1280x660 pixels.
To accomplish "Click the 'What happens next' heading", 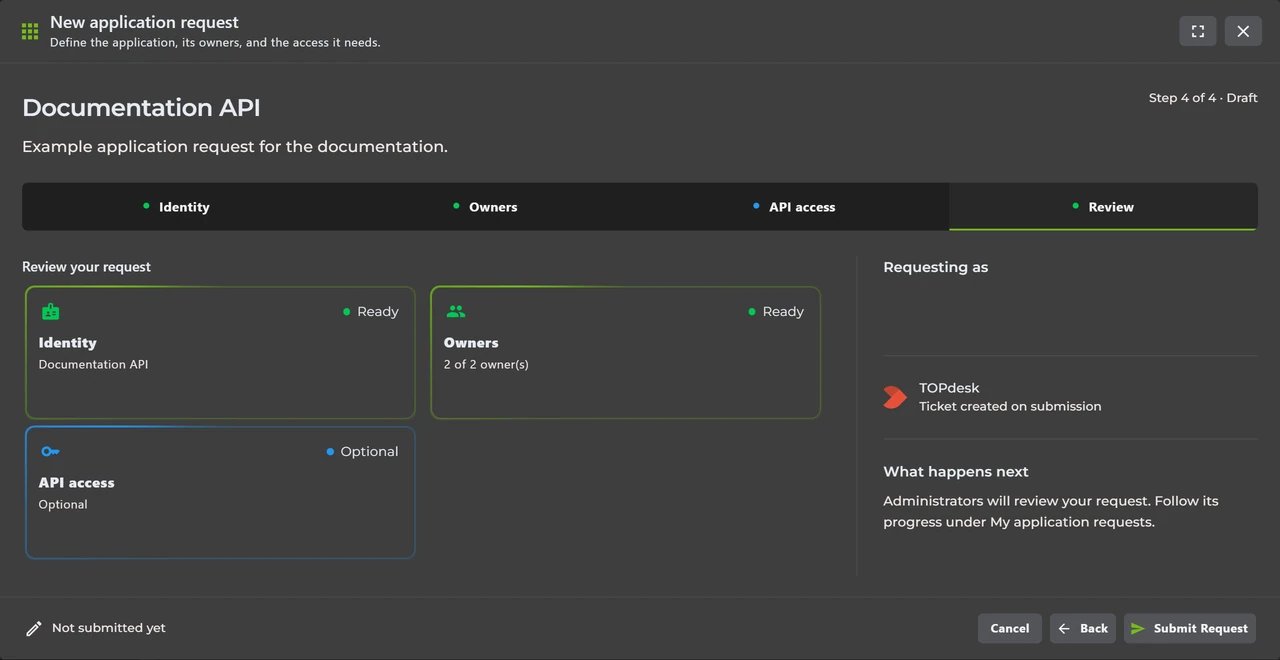I will pyautogui.click(x=956, y=472).
